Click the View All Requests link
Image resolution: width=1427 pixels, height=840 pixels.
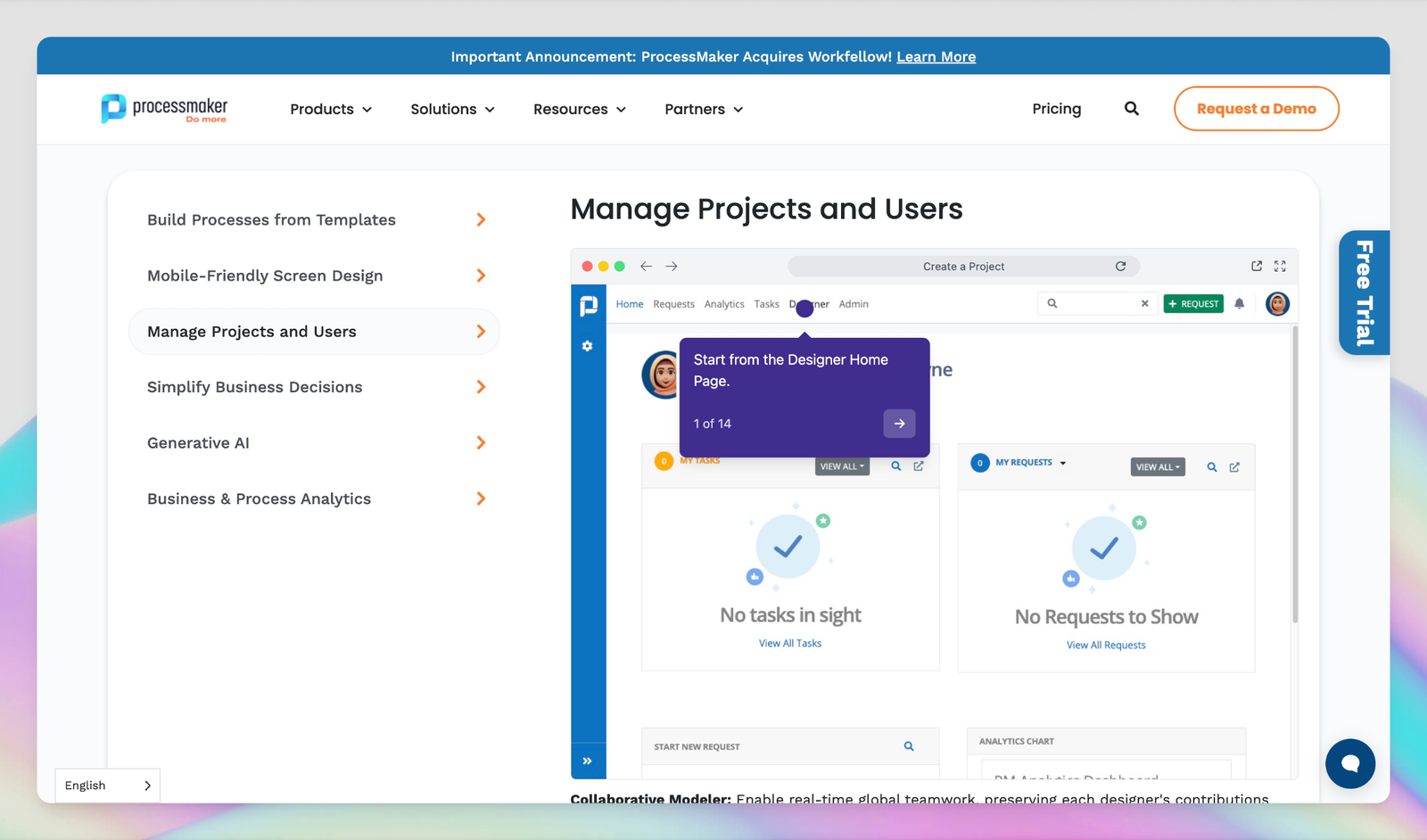point(1106,645)
